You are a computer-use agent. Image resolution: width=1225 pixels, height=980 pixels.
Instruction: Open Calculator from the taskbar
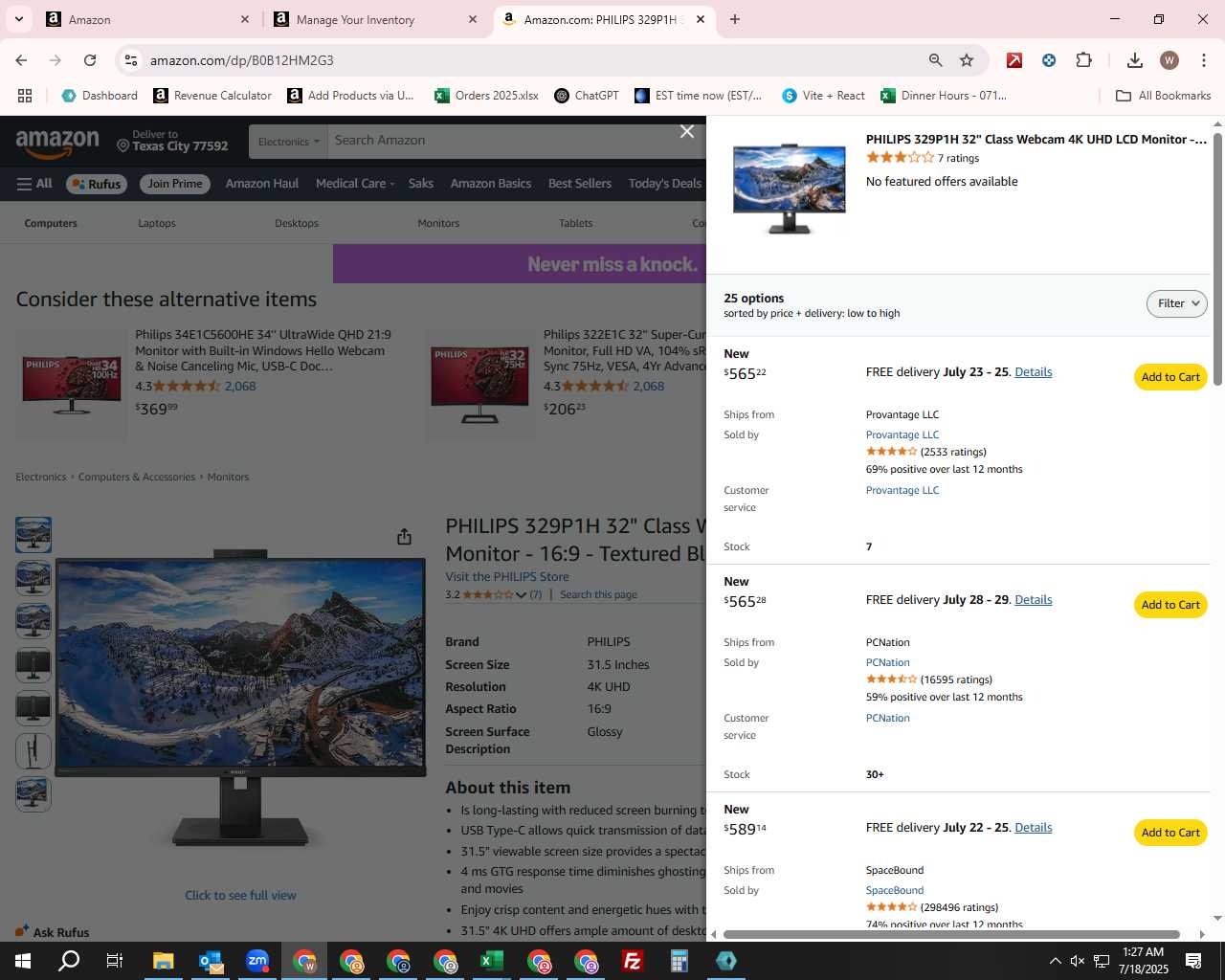pyautogui.click(x=679, y=961)
